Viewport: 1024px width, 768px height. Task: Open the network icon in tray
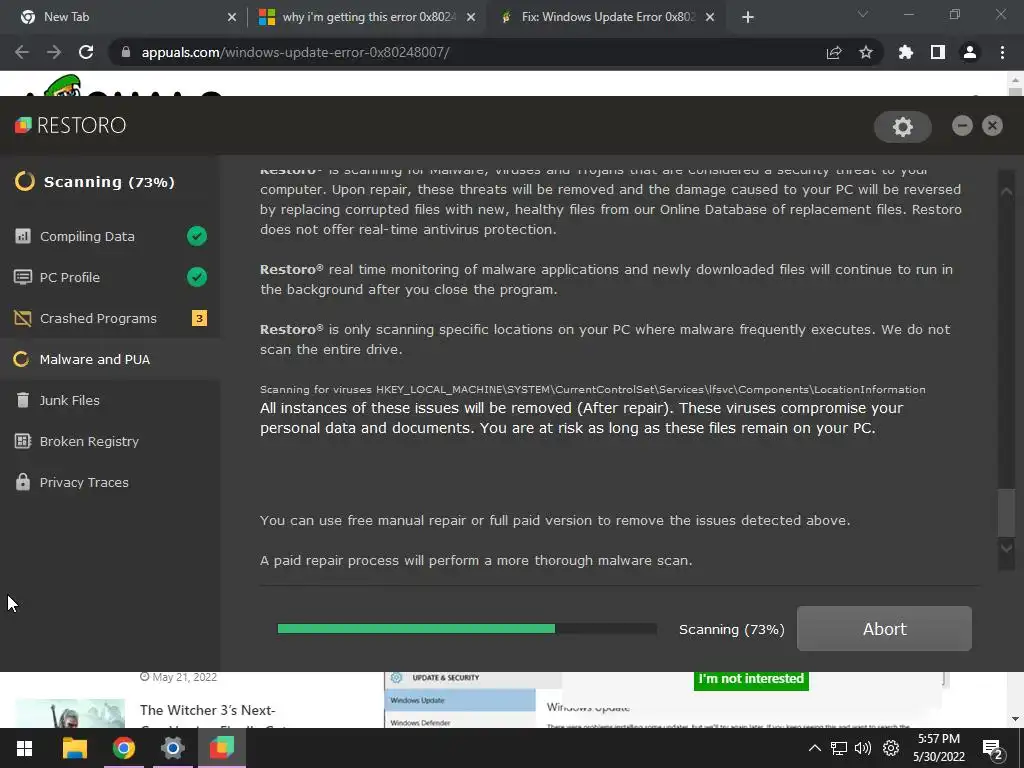[x=839, y=748]
